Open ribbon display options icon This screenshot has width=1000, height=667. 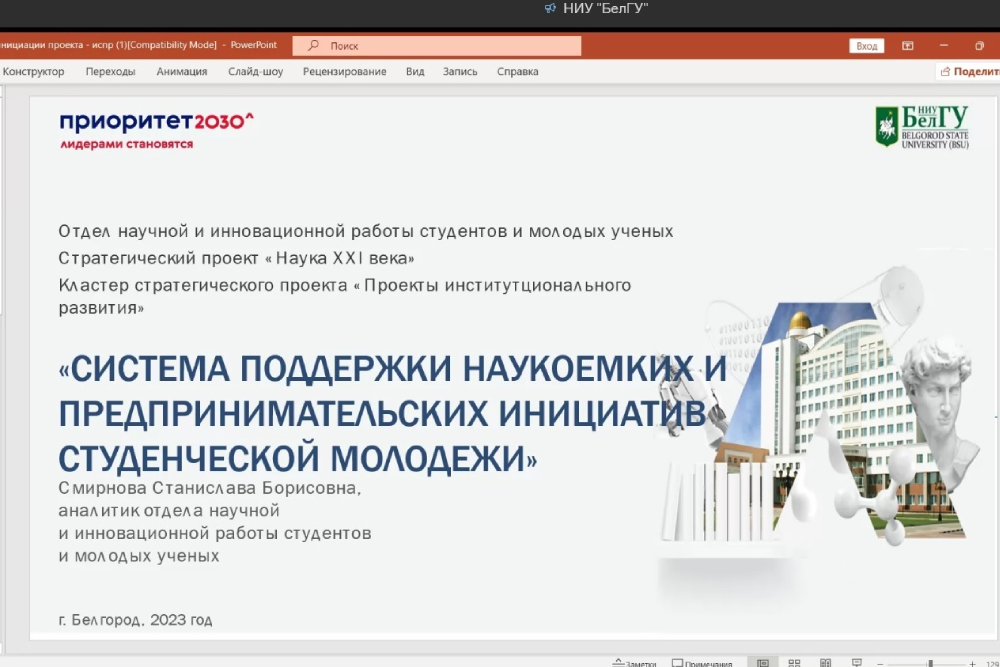pos(908,46)
